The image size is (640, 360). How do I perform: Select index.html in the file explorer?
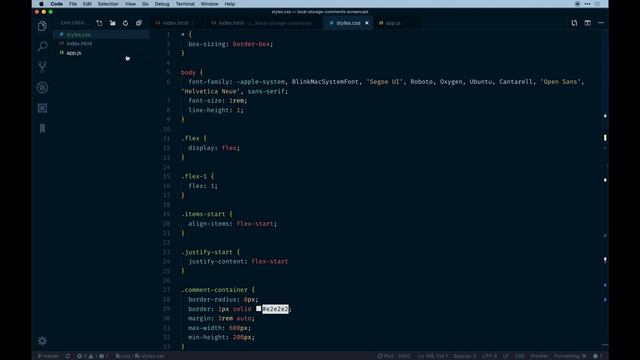101,44
